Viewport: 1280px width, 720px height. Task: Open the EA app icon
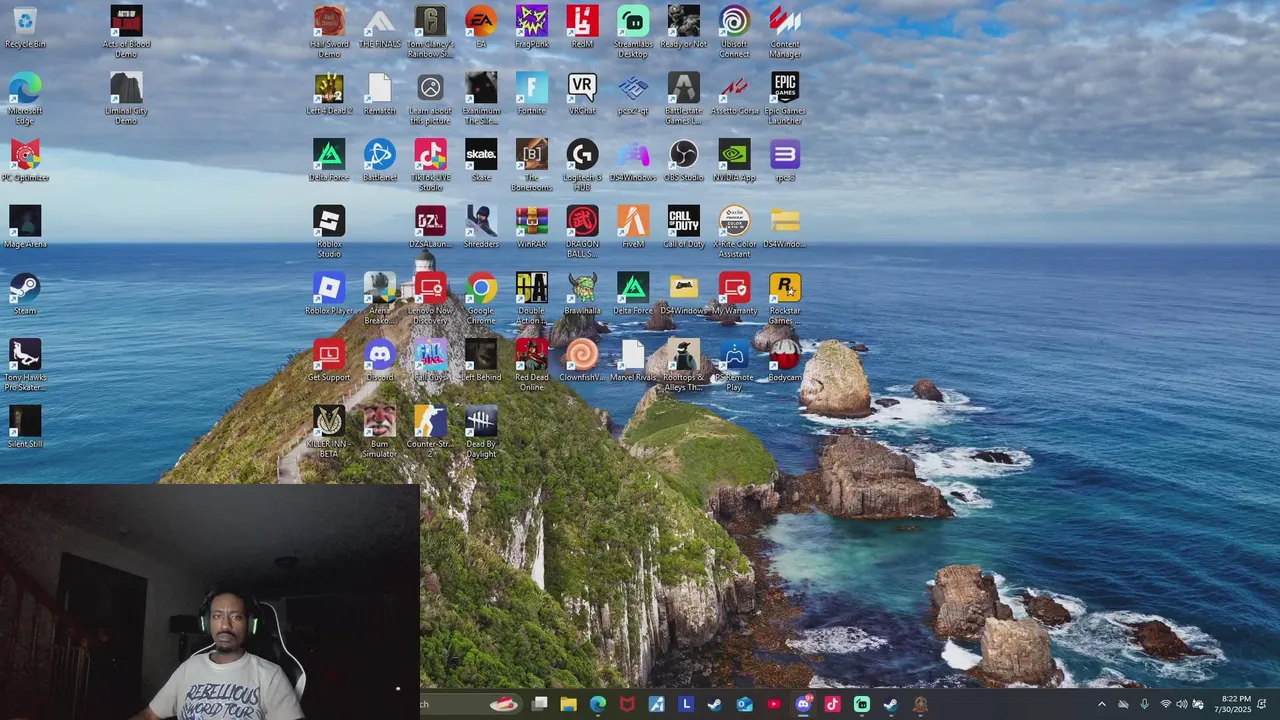pos(481,28)
